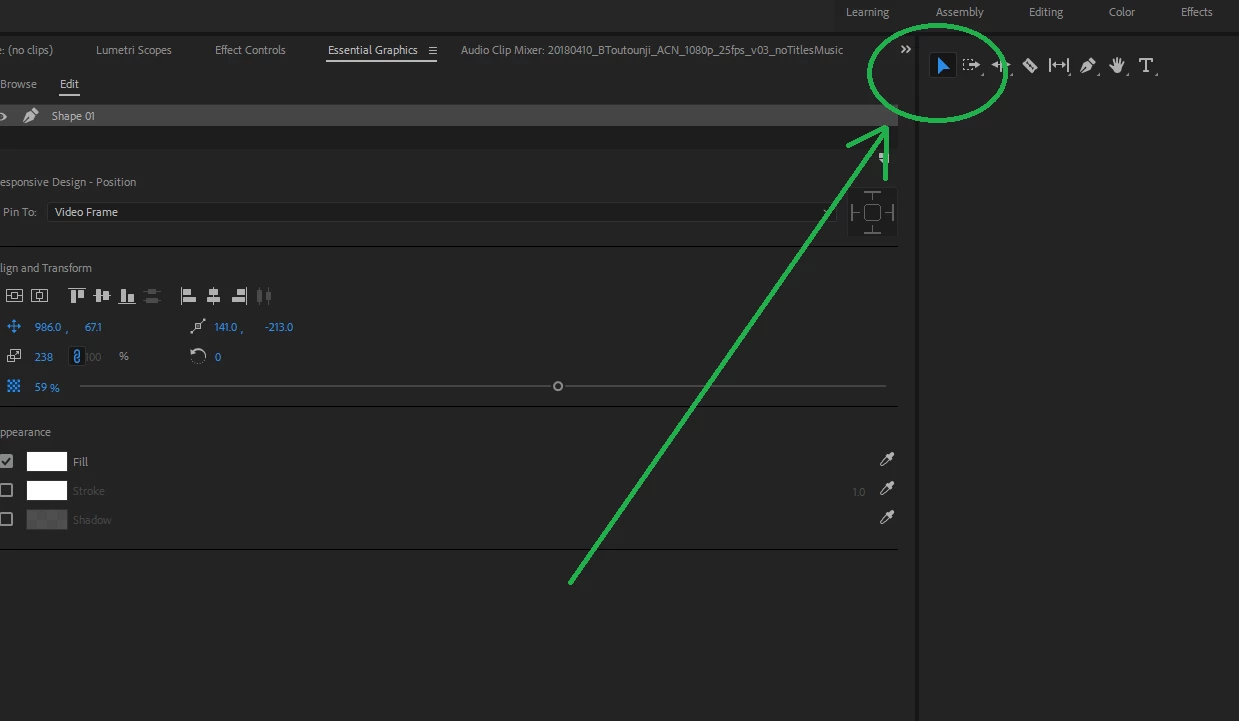Viewport: 1239px width, 721px height.
Task: Click the distribute vertically icon
Action: [152, 296]
